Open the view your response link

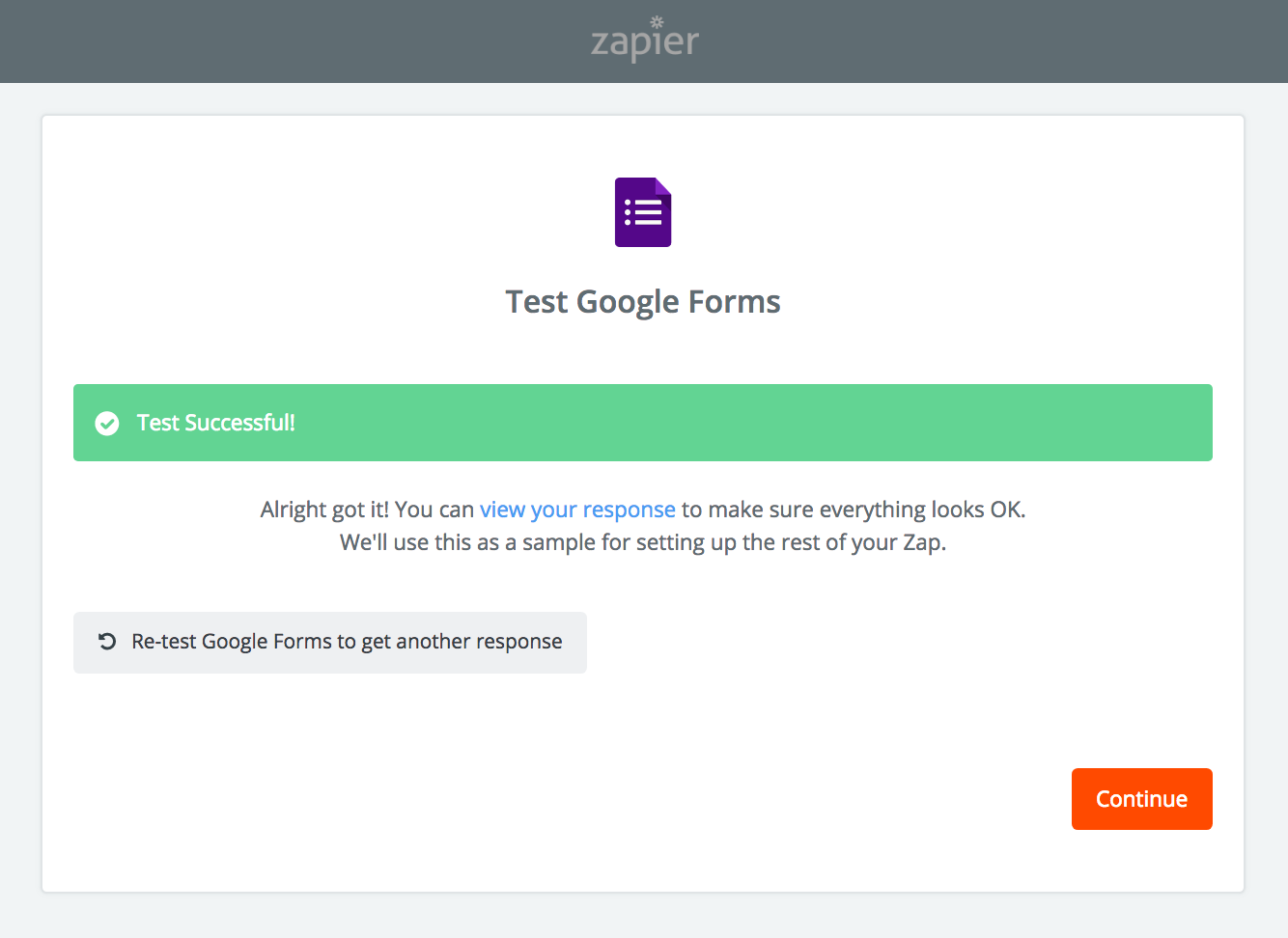577,510
